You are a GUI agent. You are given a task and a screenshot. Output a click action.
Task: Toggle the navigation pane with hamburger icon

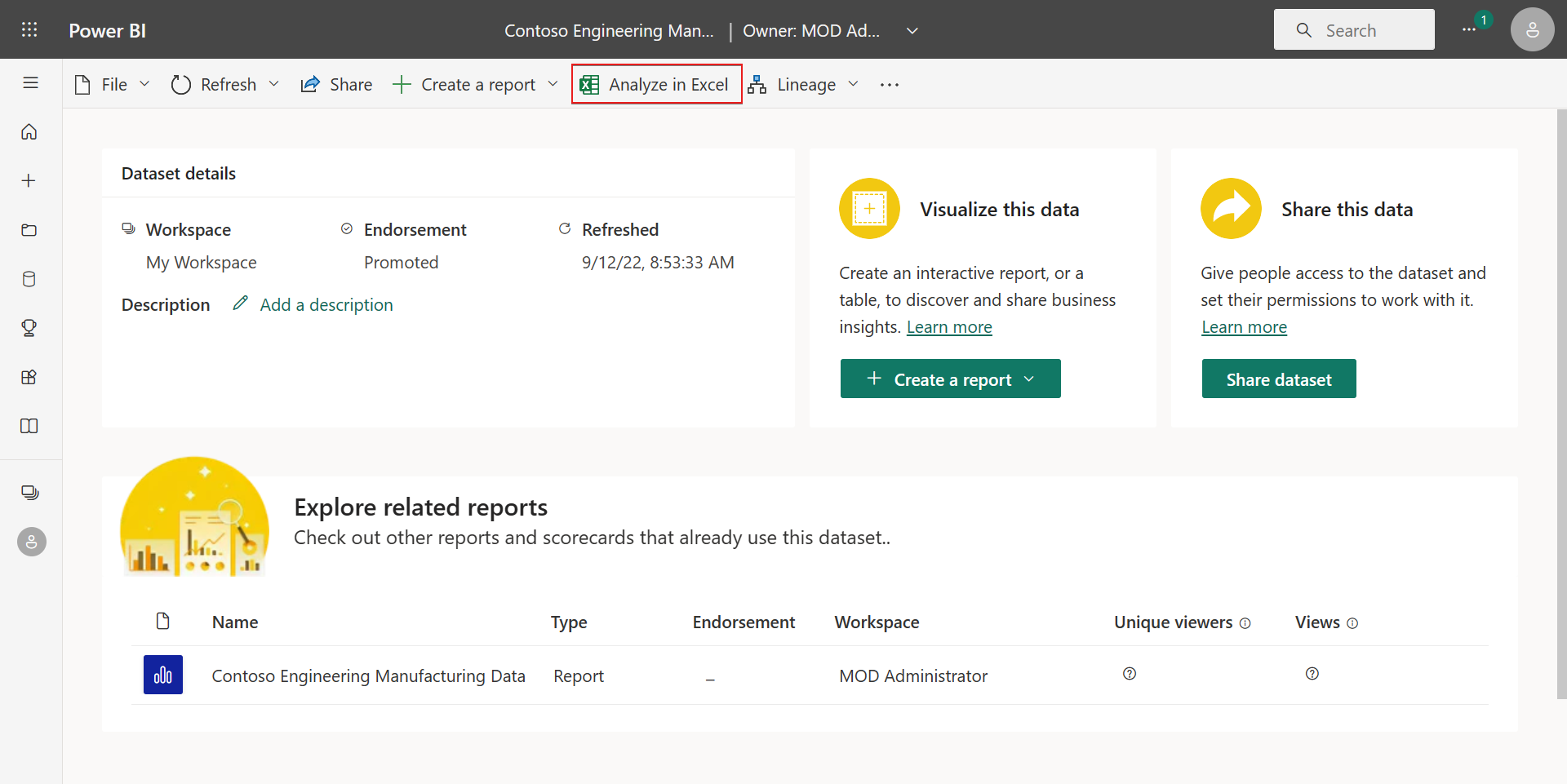(x=30, y=82)
